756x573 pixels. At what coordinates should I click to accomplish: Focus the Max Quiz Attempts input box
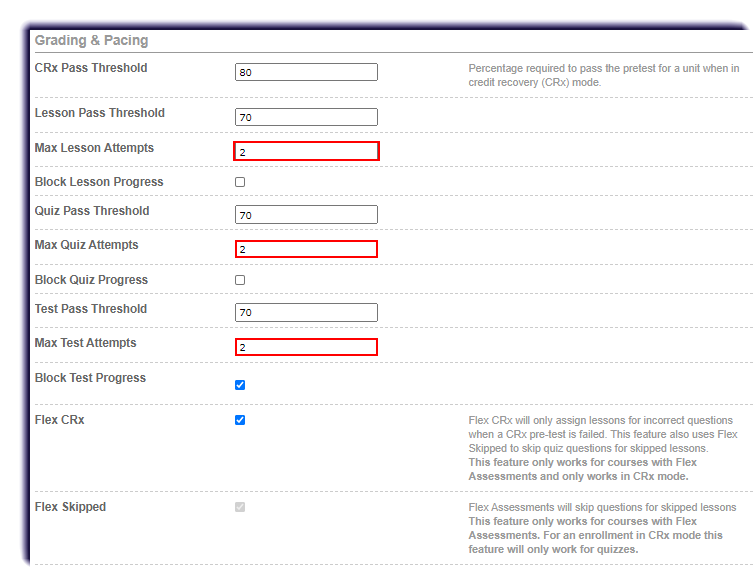click(306, 249)
